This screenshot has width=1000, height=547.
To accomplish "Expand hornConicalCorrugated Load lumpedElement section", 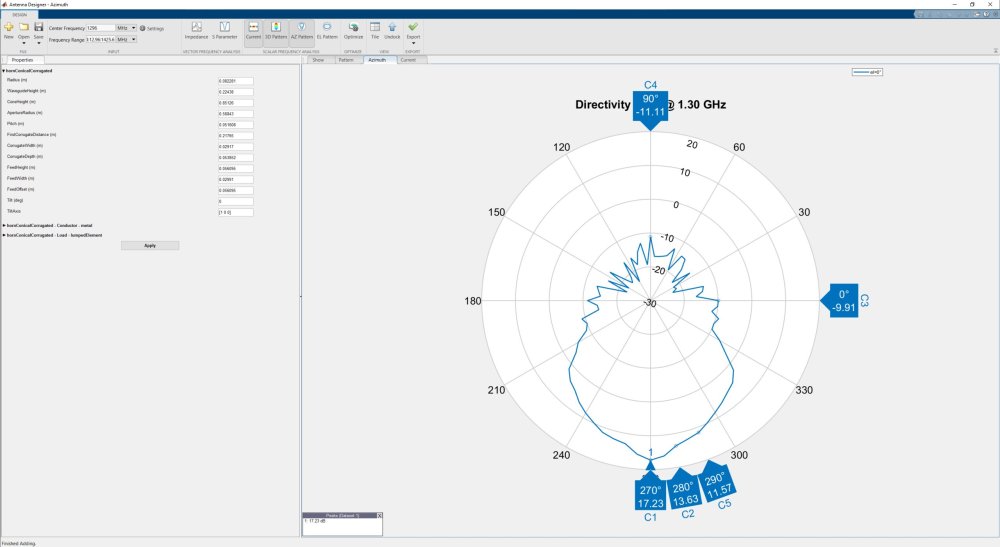I will [4, 235].
